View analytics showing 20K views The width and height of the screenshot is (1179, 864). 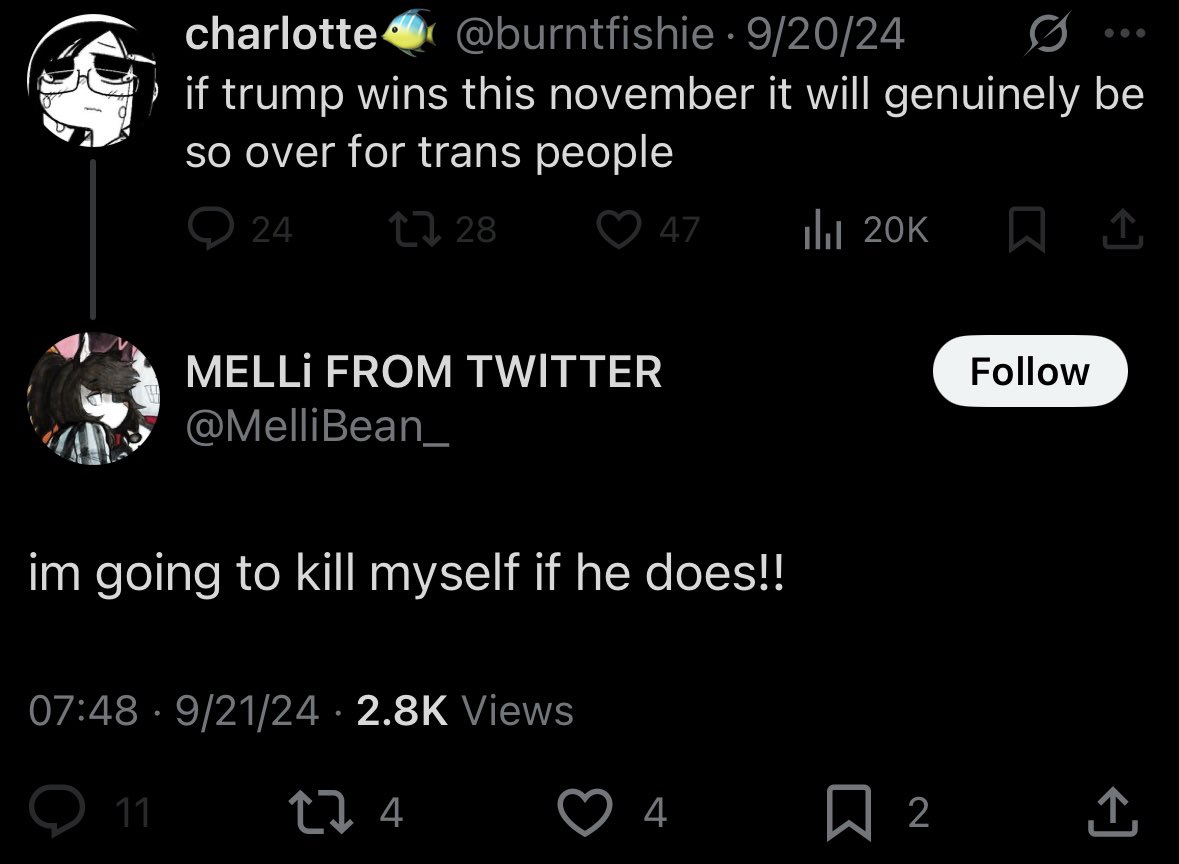pyautogui.click(x=866, y=229)
